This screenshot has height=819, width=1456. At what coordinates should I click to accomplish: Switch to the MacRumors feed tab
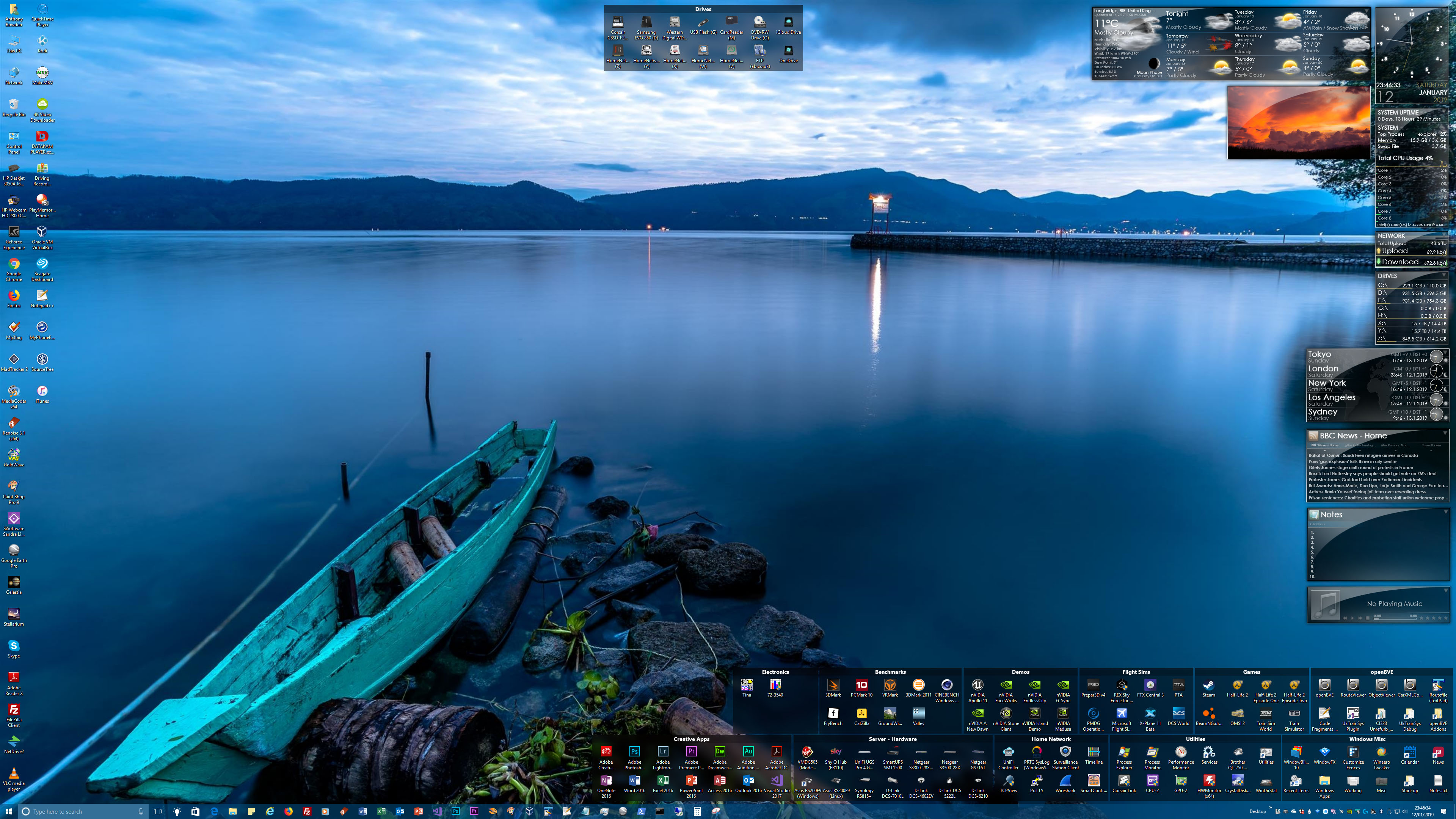click(x=1396, y=446)
